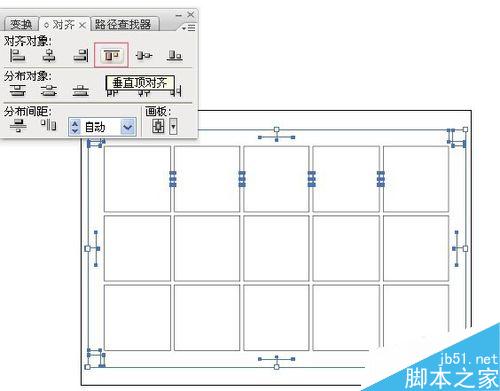Viewport: 500px width, 391px height.
Task: Click the vertical align bottom icon
Action: pos(174,55)
